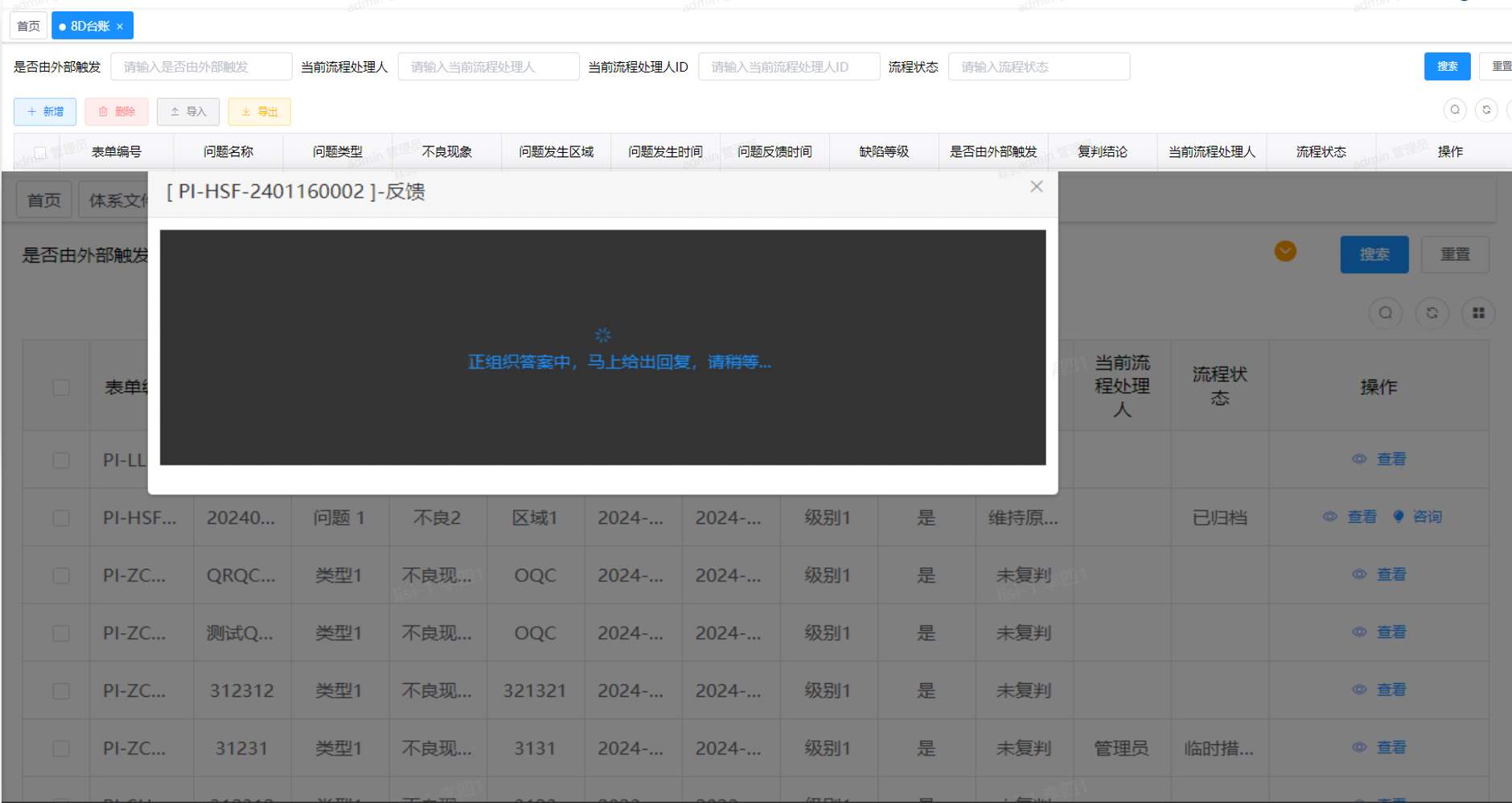Tick the checkbox for the 测试Q... row

[x=61, y=633]
